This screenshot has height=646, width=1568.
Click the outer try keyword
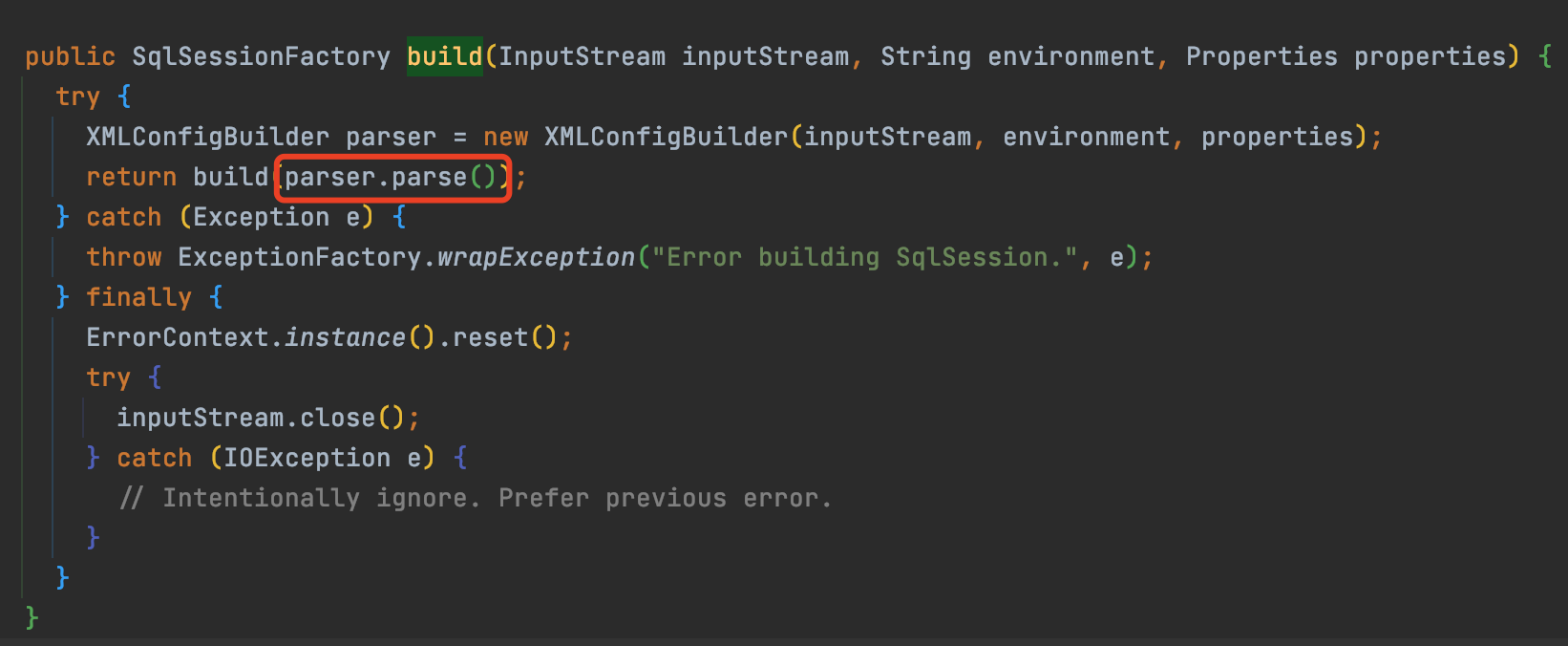[x=77, y=97]
